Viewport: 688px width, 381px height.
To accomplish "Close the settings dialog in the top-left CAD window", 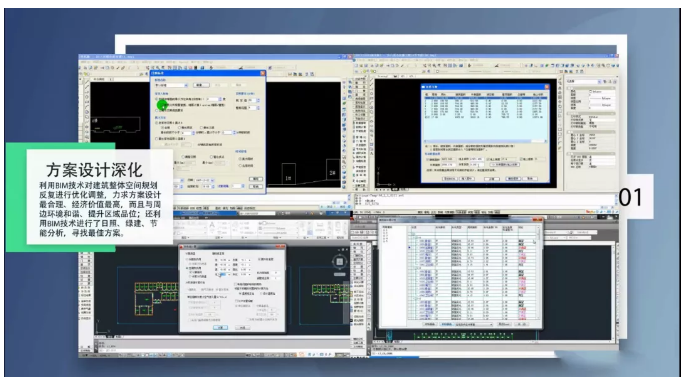I will [262, 73].
